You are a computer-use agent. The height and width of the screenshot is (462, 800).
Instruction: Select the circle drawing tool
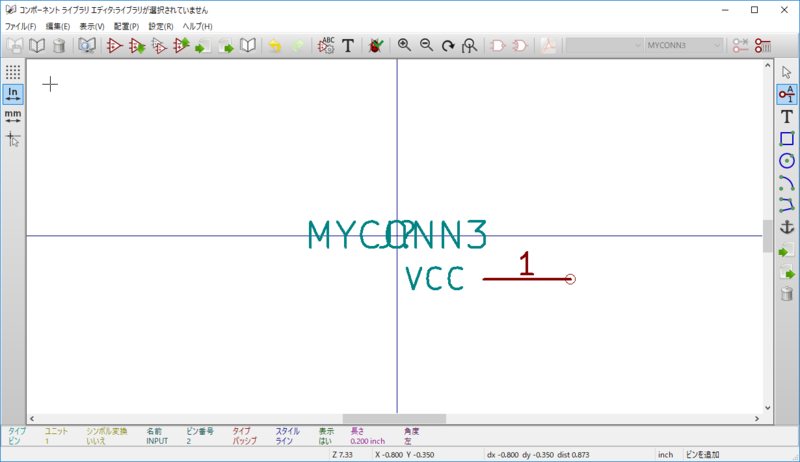(787, 161)
